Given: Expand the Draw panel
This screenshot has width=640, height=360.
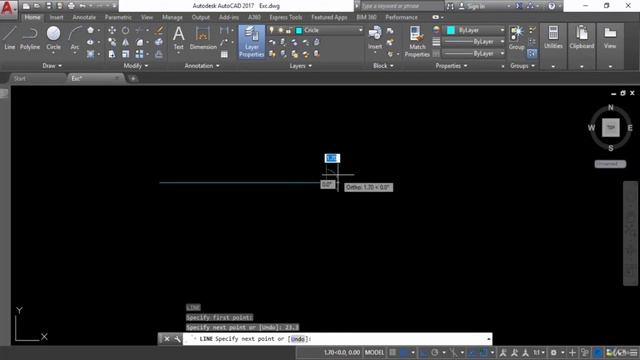Looking at the screenshot, I should coord(52,65).
